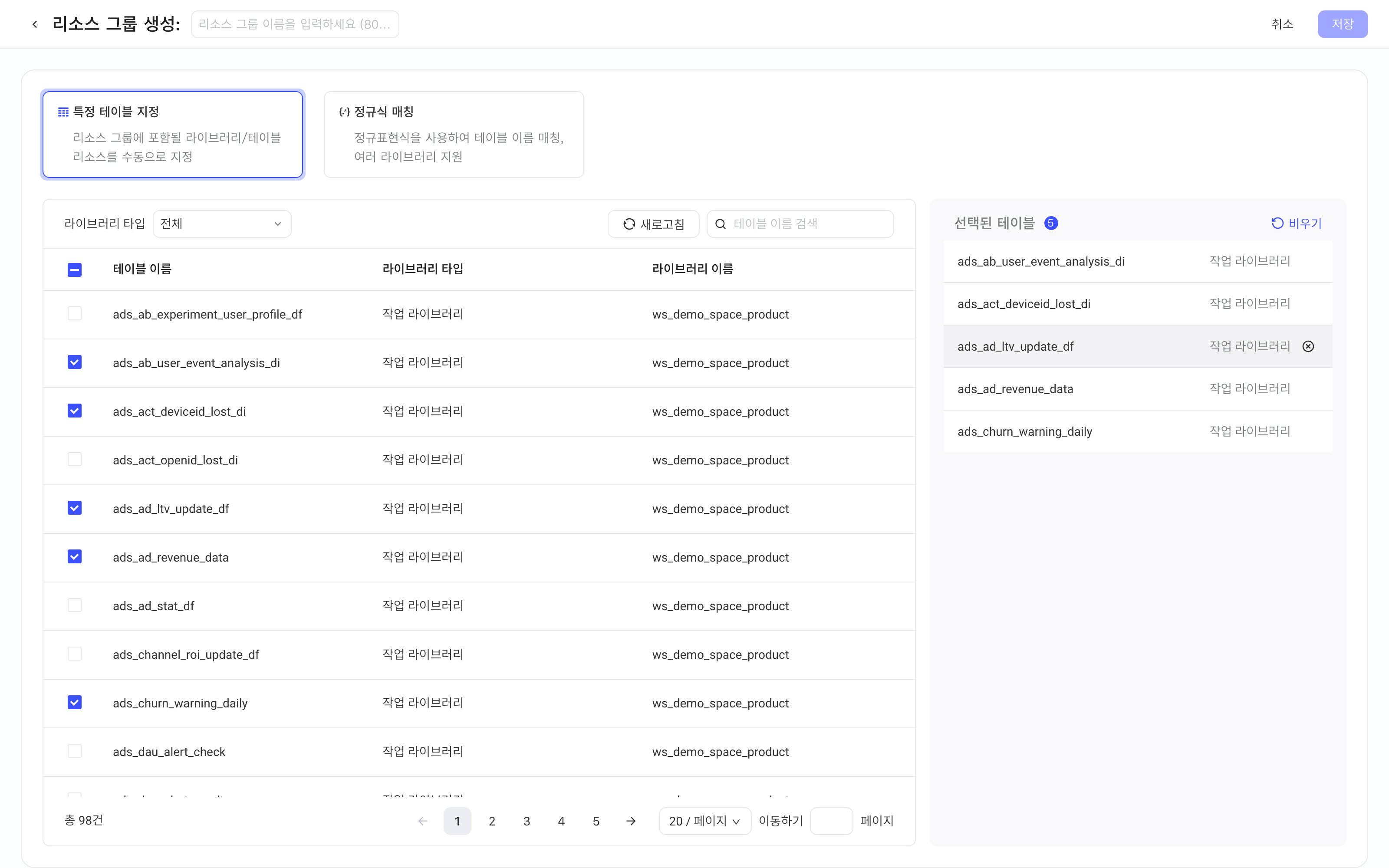Check ads_channel_roi_update_df checkbox
The image size is (1389, 868).
[75, 654]
